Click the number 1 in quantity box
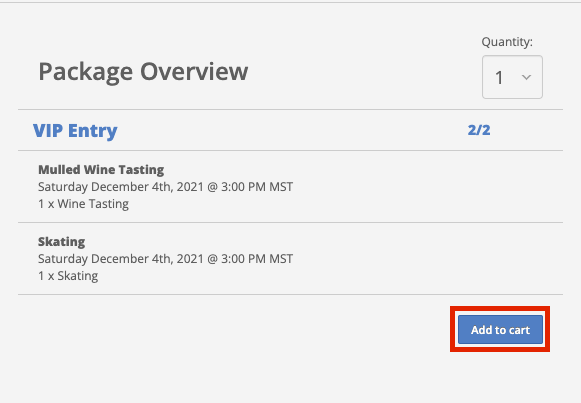 499,78
